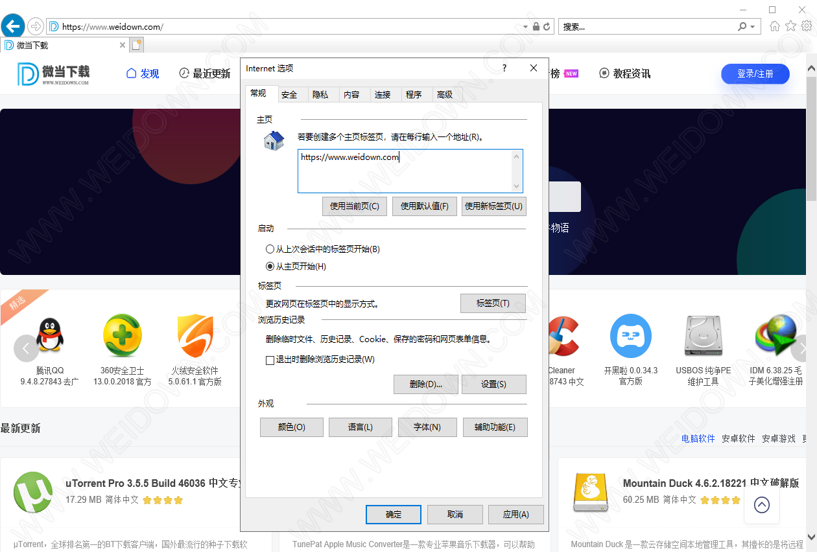Open the 开黑啦 app icon
The height and width of the screenshot is (552, 817).
pos(630,336)
